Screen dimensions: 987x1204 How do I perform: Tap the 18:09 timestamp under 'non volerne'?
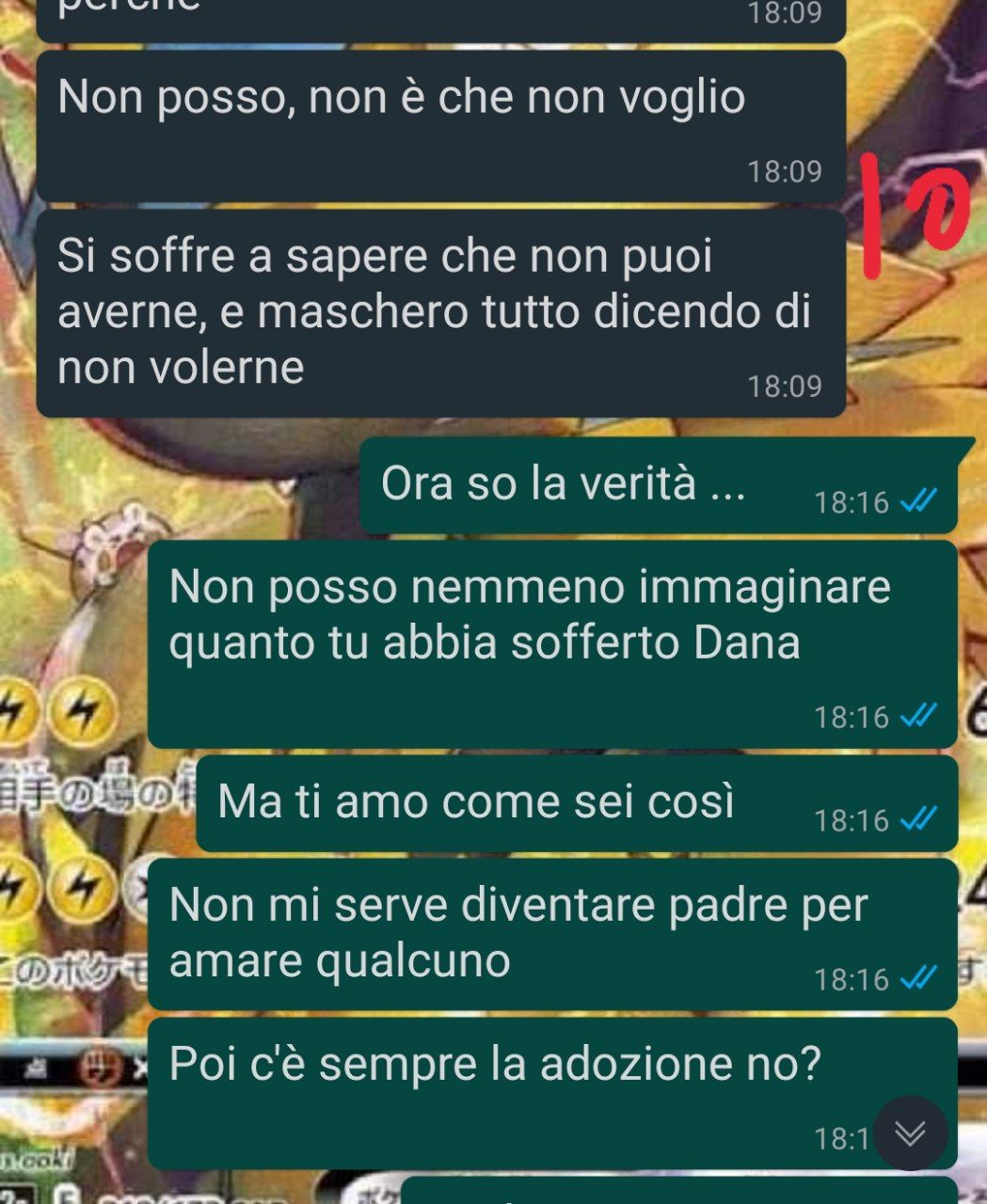[x=785, y=386]
